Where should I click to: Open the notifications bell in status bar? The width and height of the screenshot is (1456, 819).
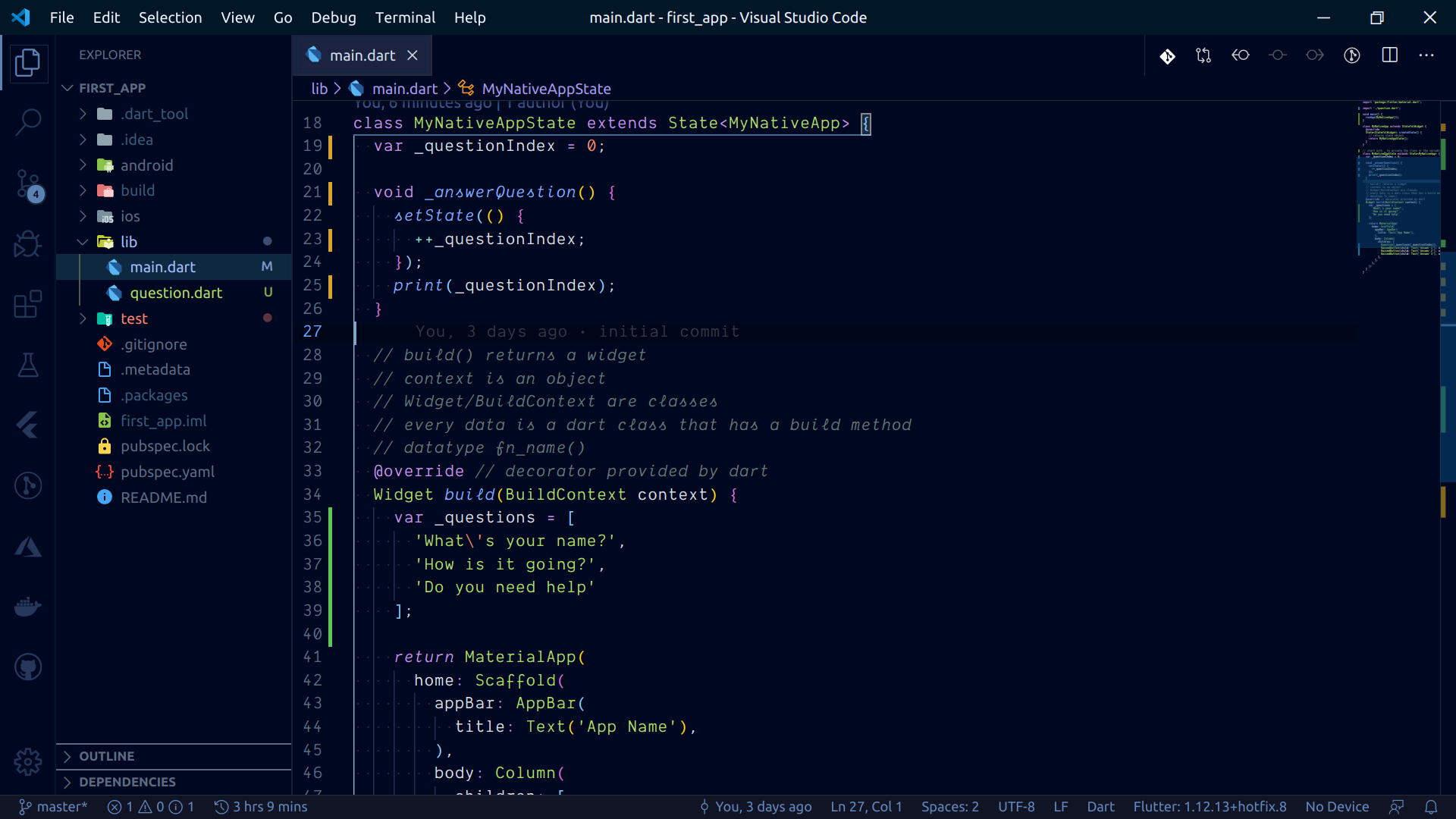[1431, 807]
